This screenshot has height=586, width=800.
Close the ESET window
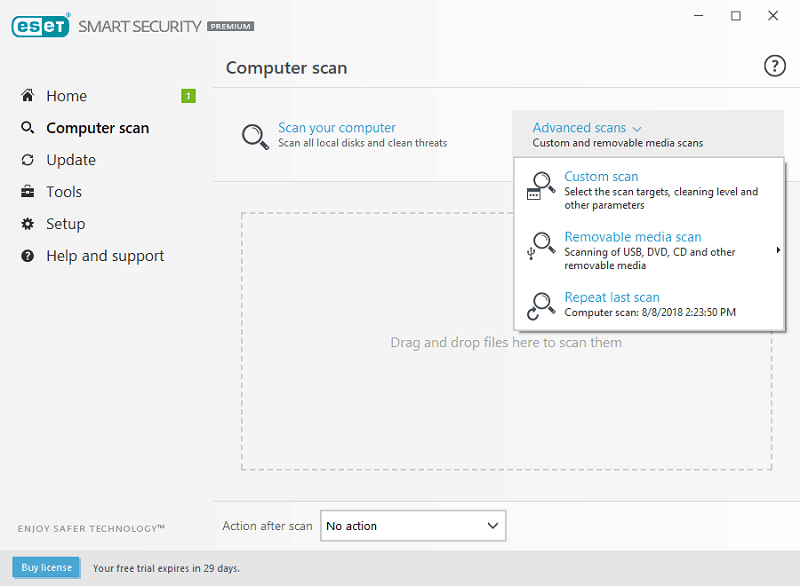click(x=773, y=16)
